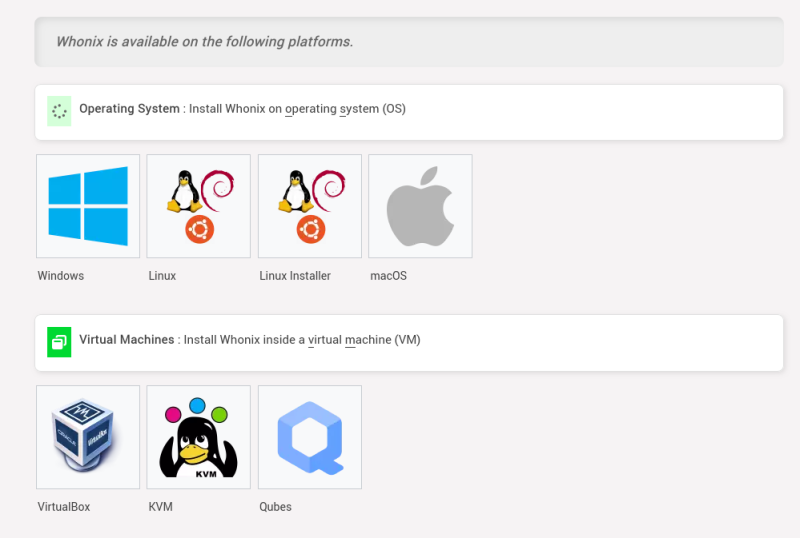800x538 pixels.
Task: Click the Windows logo tile
Action: (88, 206)
